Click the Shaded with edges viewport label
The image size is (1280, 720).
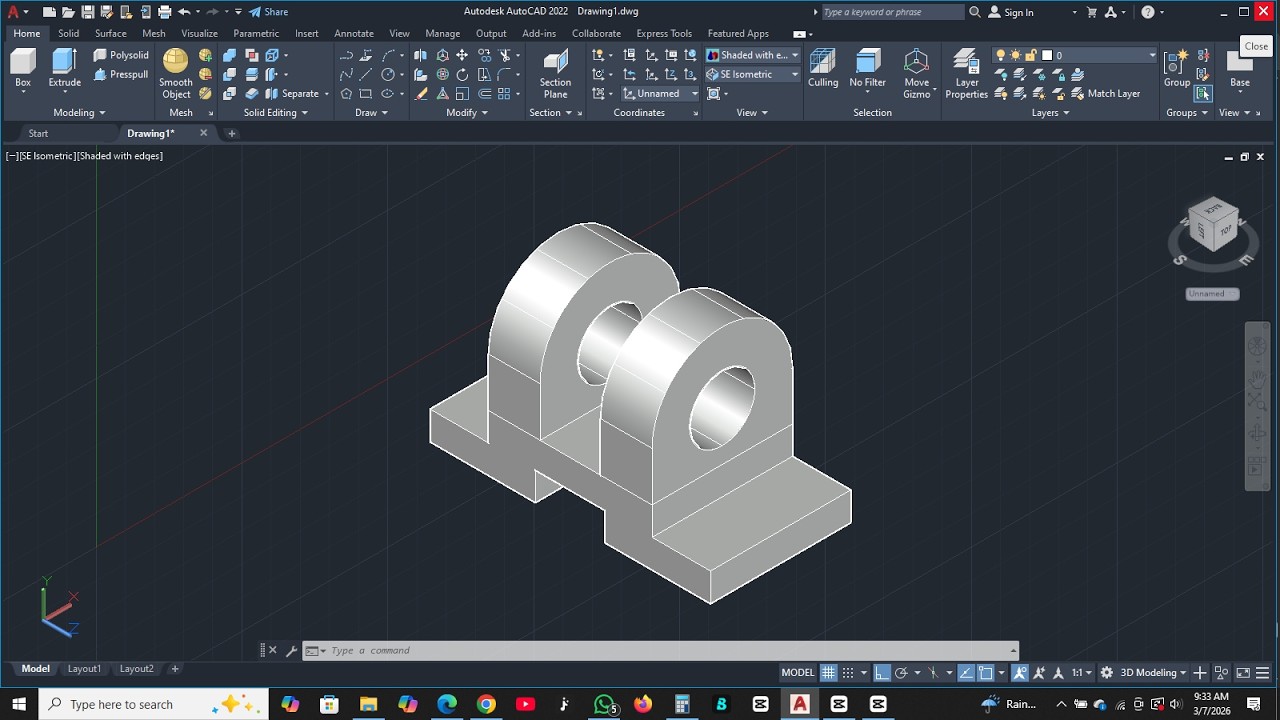coord(120,156)
